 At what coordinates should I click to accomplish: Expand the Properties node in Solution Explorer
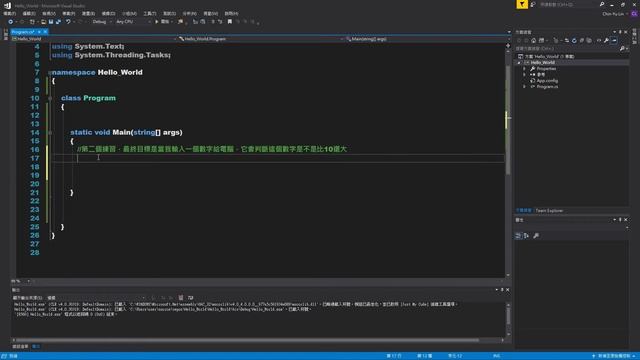point(524,69)
